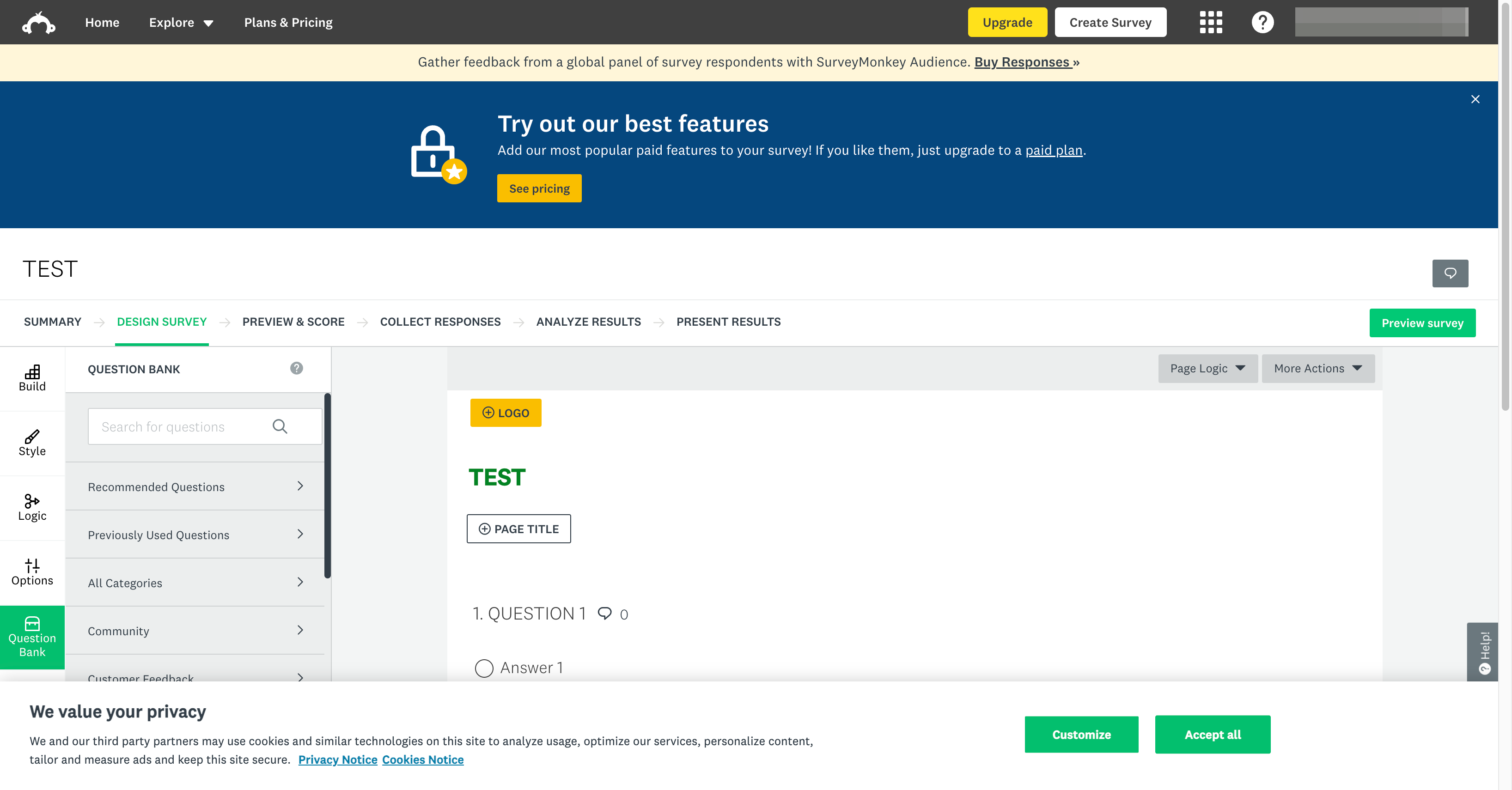Click the blurred account name area

pos(1382,22)
